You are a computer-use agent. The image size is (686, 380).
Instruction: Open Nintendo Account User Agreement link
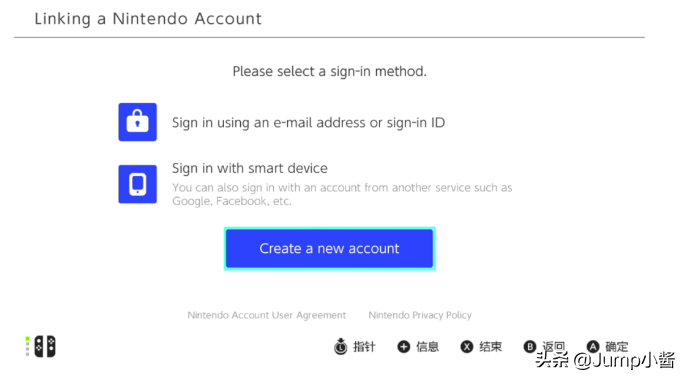266,315
